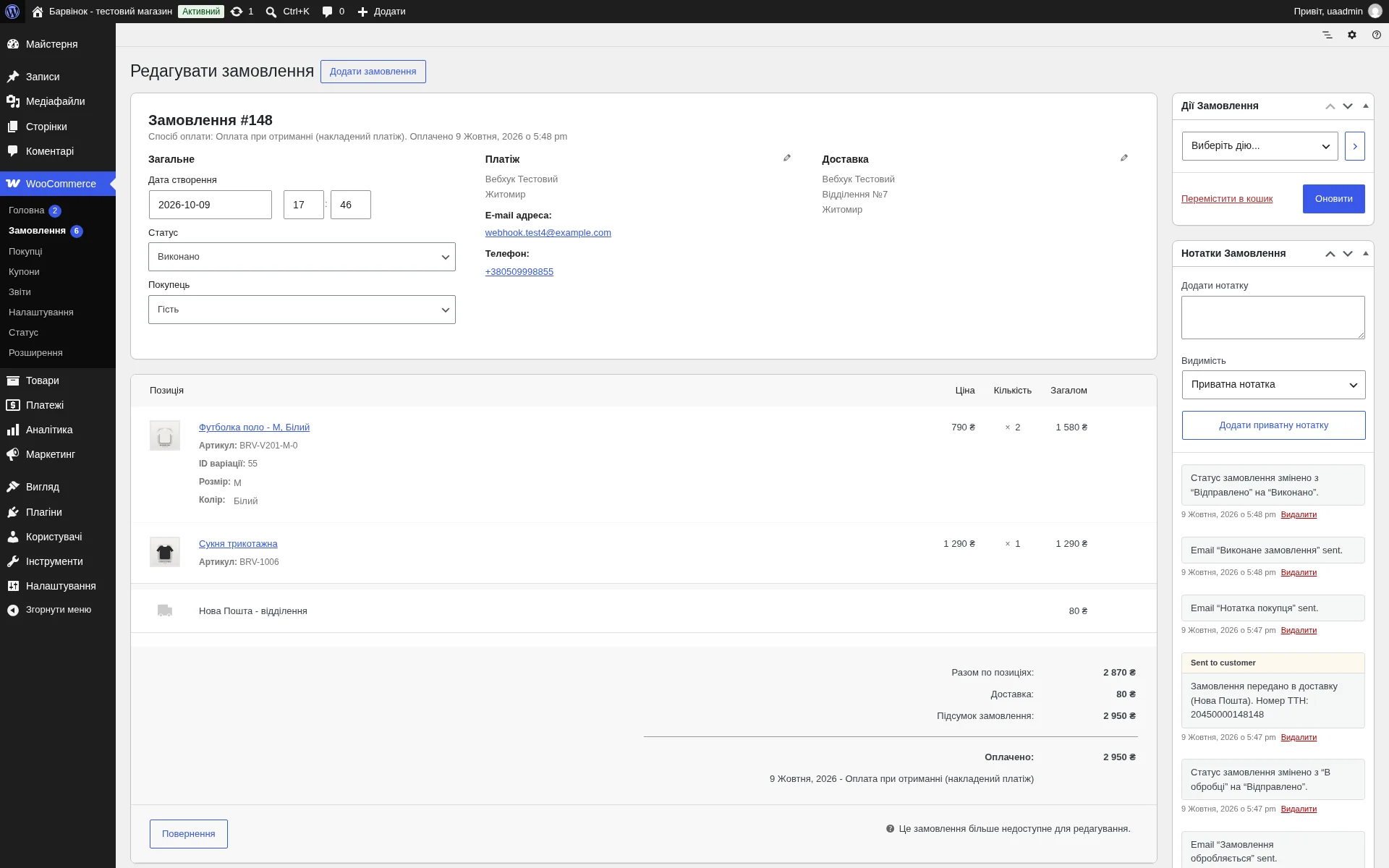The width and height of the screenshot is (1389, 868).
Task: Open the updates icon in admin bar
Action: tap(242, 12)
